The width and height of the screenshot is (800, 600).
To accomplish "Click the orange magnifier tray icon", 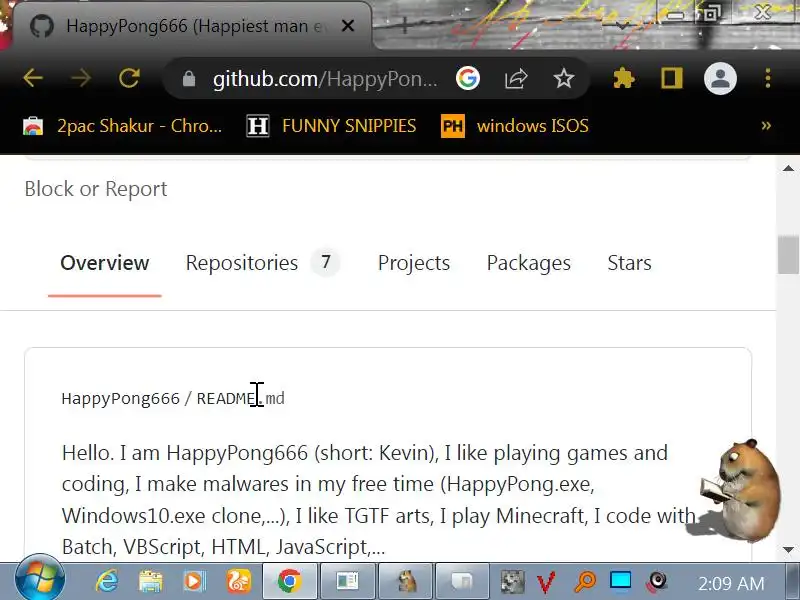I will coord(585,582).
